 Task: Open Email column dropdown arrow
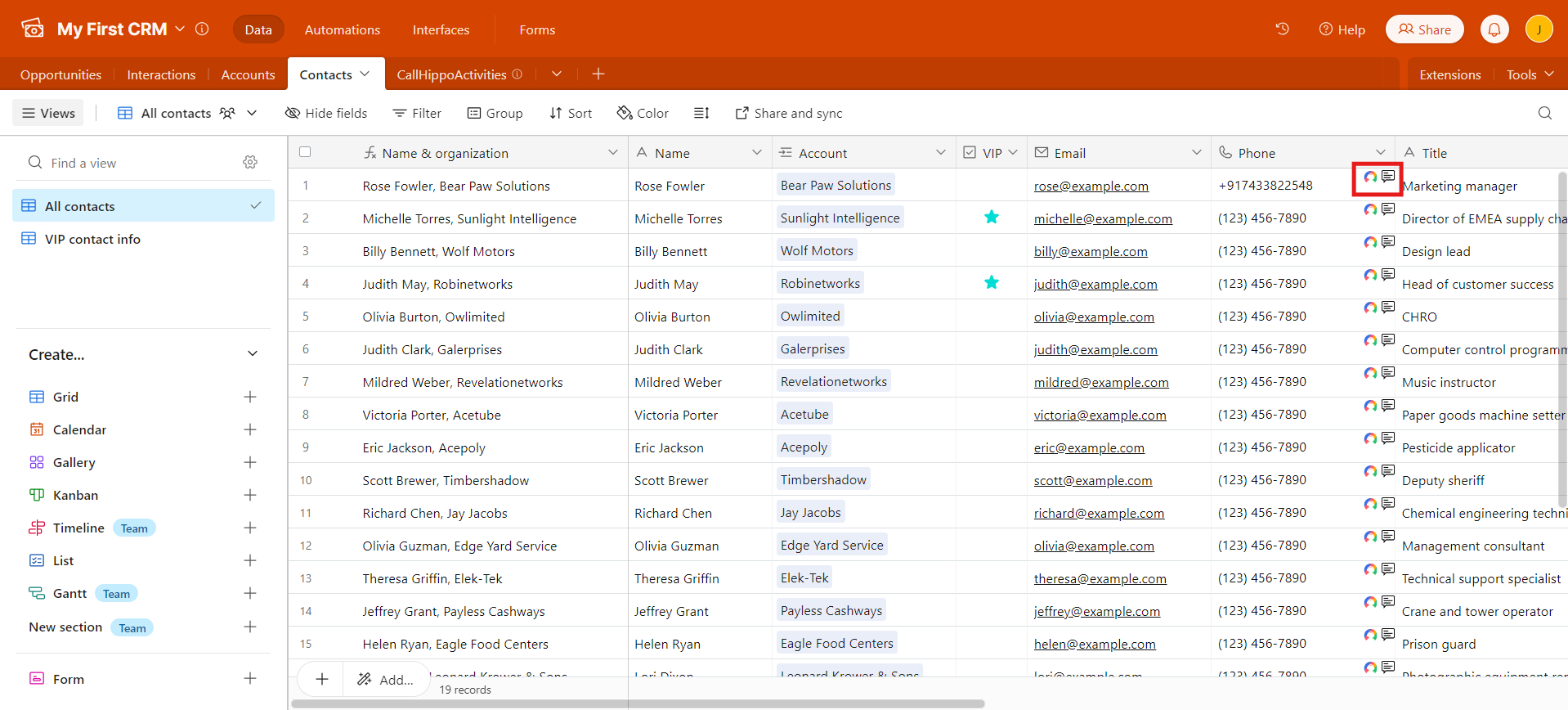[x=1197, y=152]
